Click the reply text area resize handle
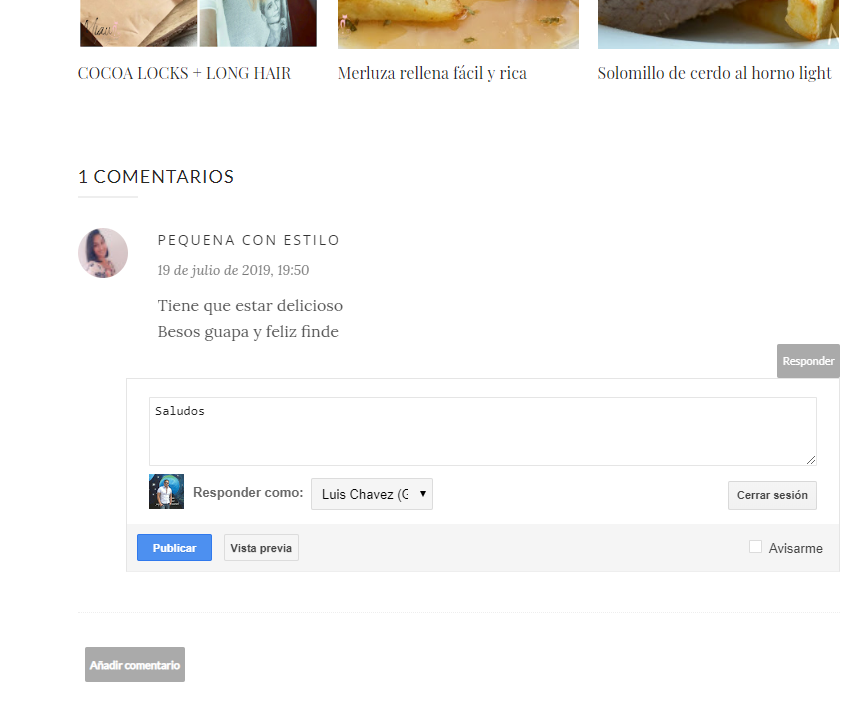Viewport: 861px width, 713px height. 811,460
